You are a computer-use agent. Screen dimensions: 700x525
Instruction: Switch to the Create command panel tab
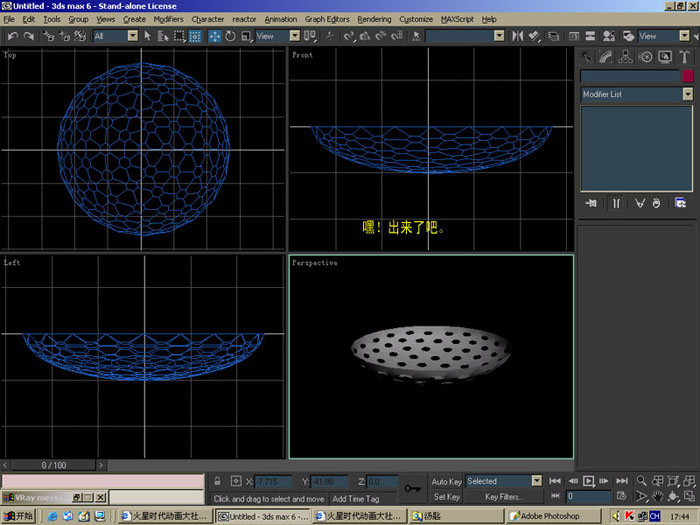coord(587,57)
